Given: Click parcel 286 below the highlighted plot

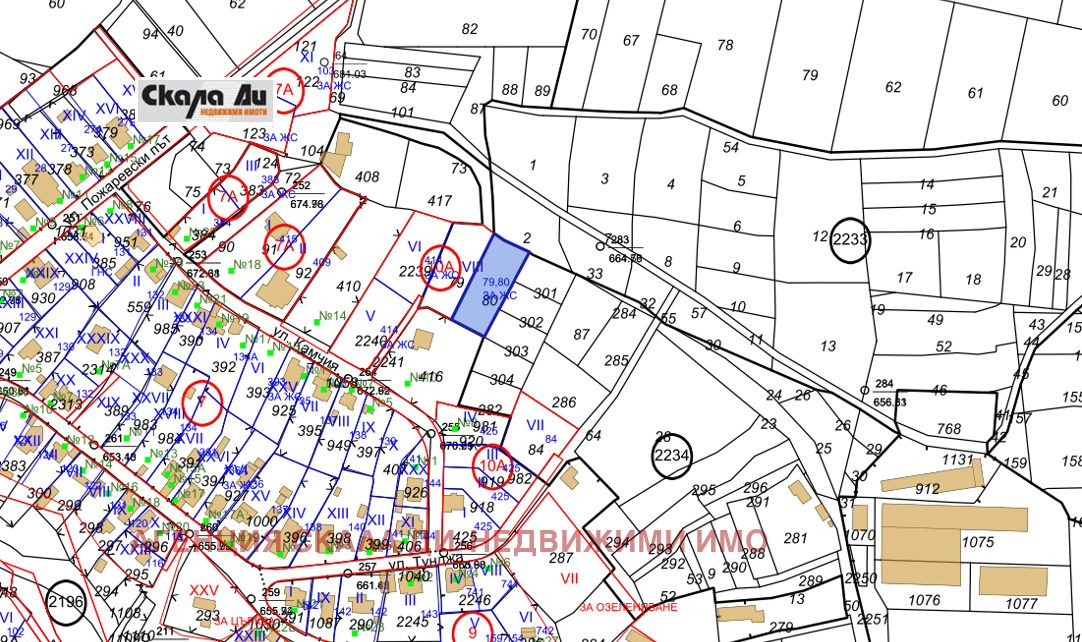Looking at the screenshot, I should [565, 403].
